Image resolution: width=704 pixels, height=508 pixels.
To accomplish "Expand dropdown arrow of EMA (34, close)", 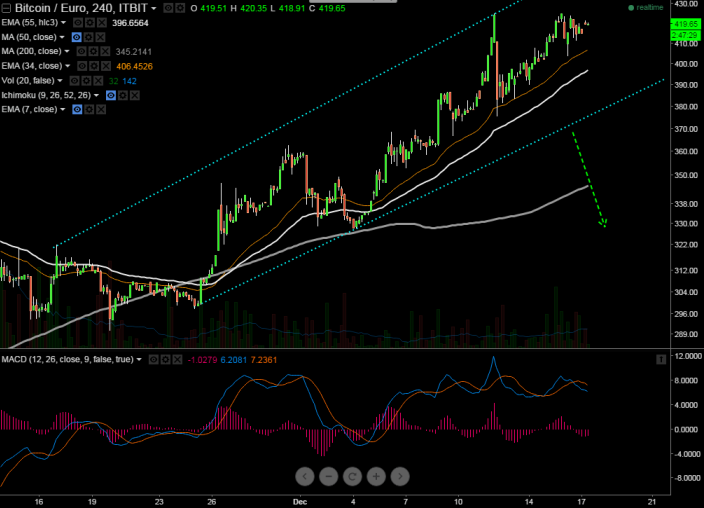I will coord(68,66).
